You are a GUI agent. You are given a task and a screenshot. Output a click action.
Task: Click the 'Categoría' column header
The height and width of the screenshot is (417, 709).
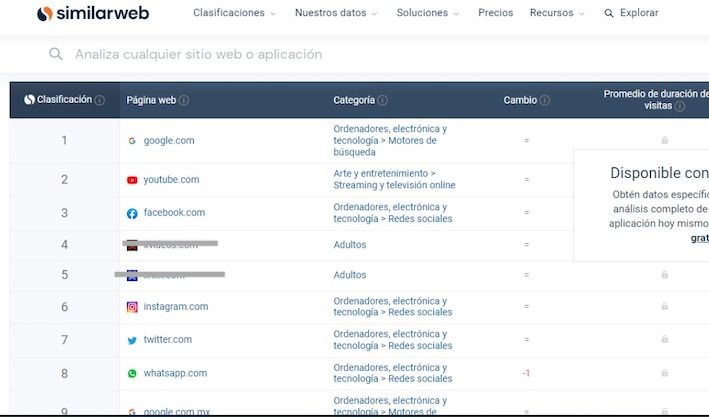[354, 100]
